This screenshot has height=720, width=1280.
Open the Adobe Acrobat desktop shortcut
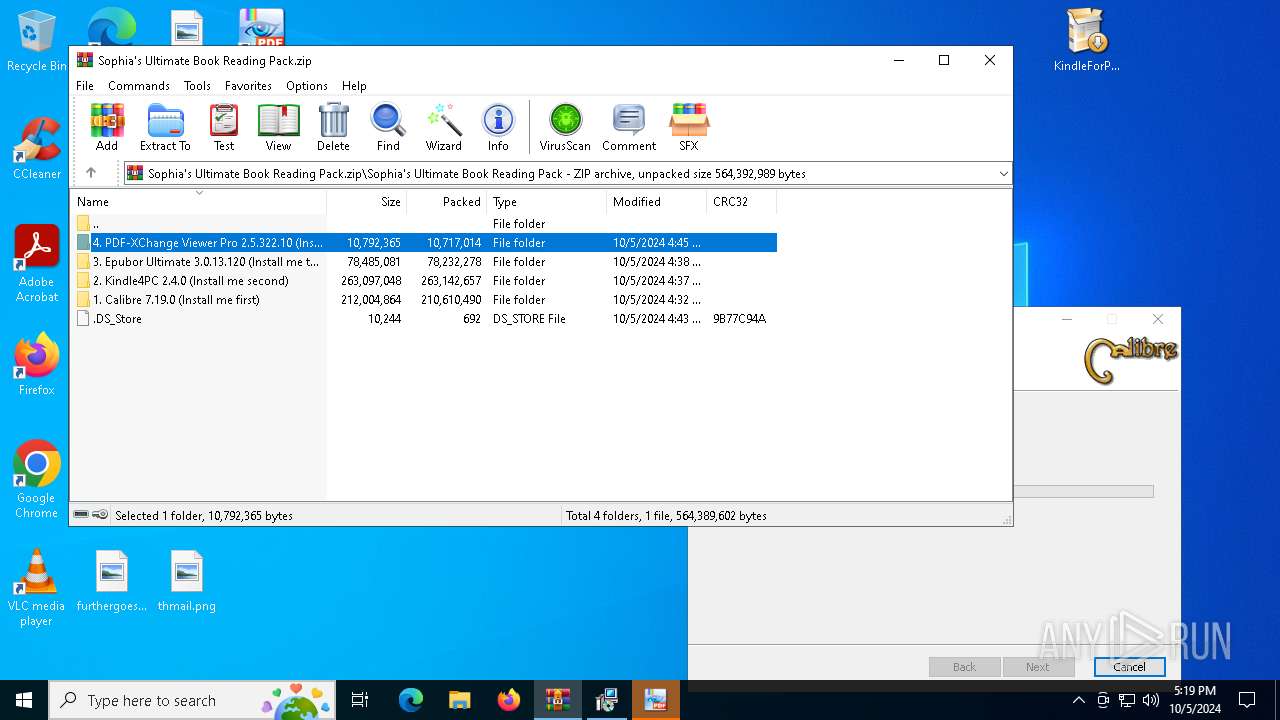[x=37, y=263]
